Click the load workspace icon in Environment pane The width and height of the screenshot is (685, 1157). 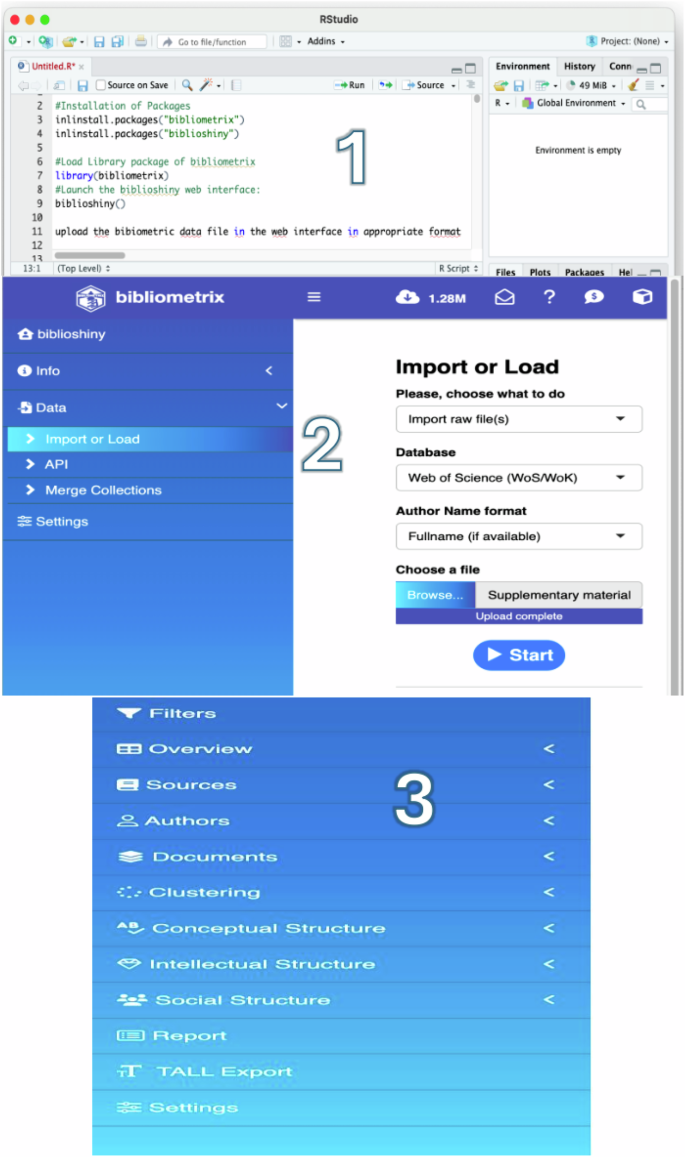(x=501, y=86)
